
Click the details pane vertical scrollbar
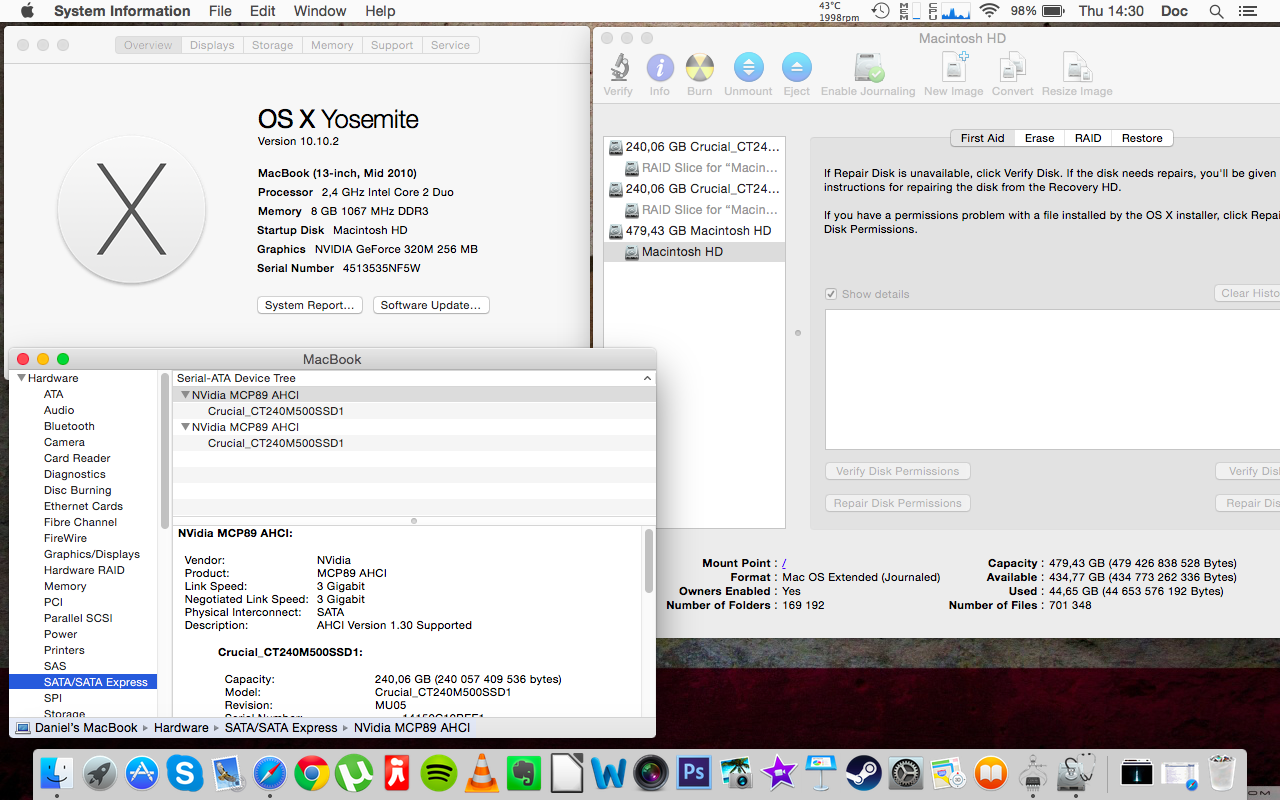point(649,561)
